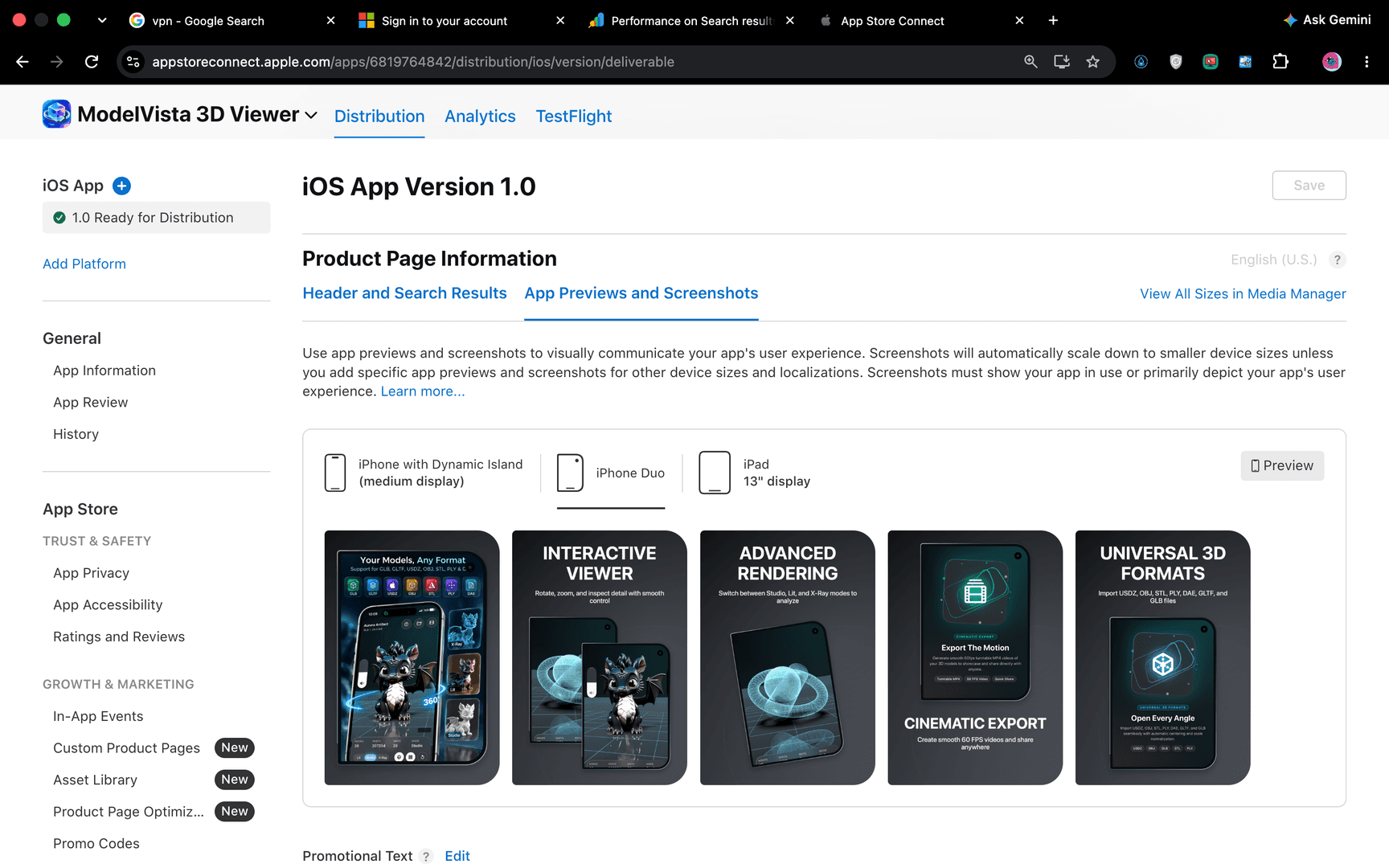Open the browser extensions puzzle icon
Viewport: 1389px width, 868px height.
click(1280, 62)
